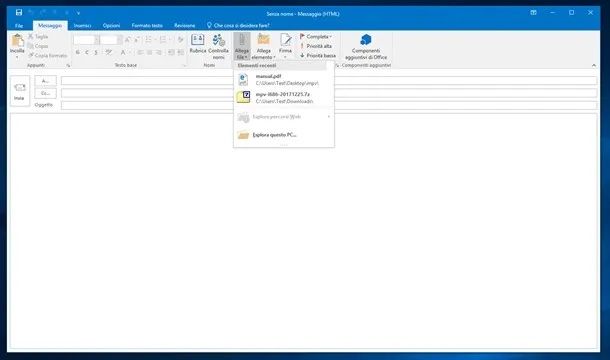The image size is (610, 360).
Task: Choose manual.pdf from recent items
Action: pos(284,80)
